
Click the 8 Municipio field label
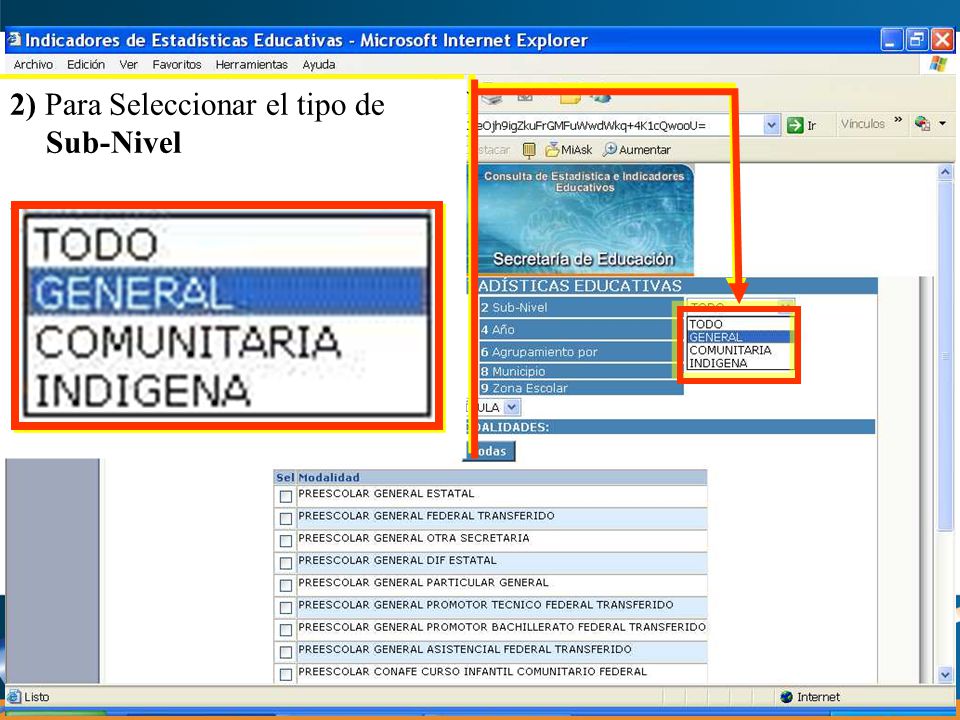tap(512, 371)
